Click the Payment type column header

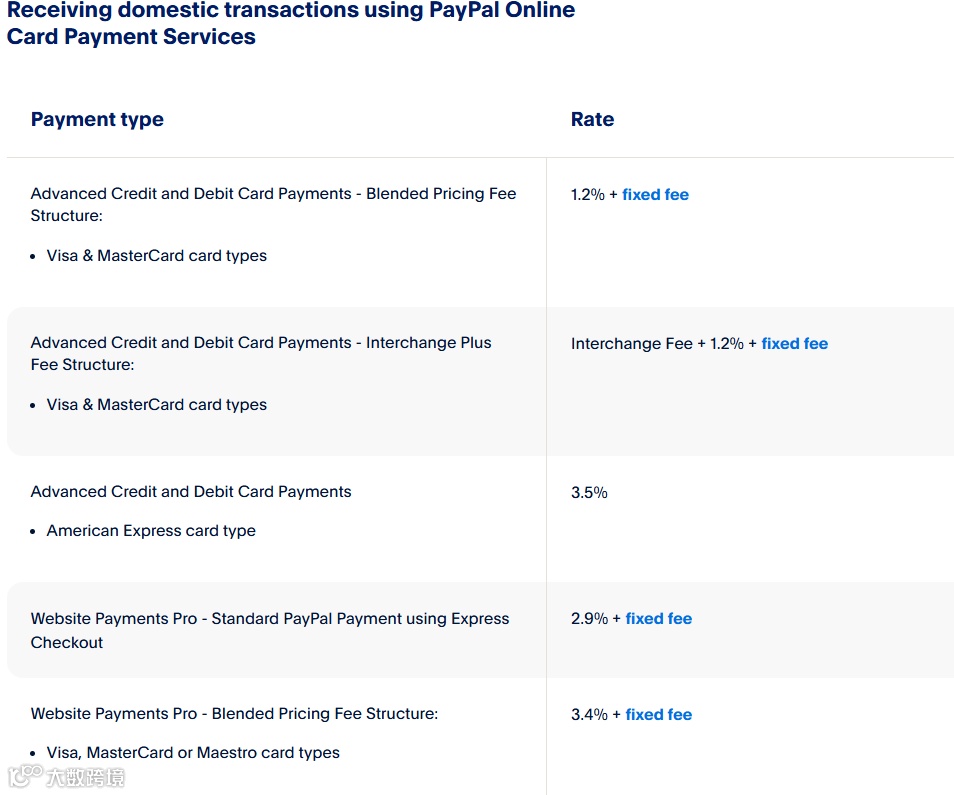[97, 120]
